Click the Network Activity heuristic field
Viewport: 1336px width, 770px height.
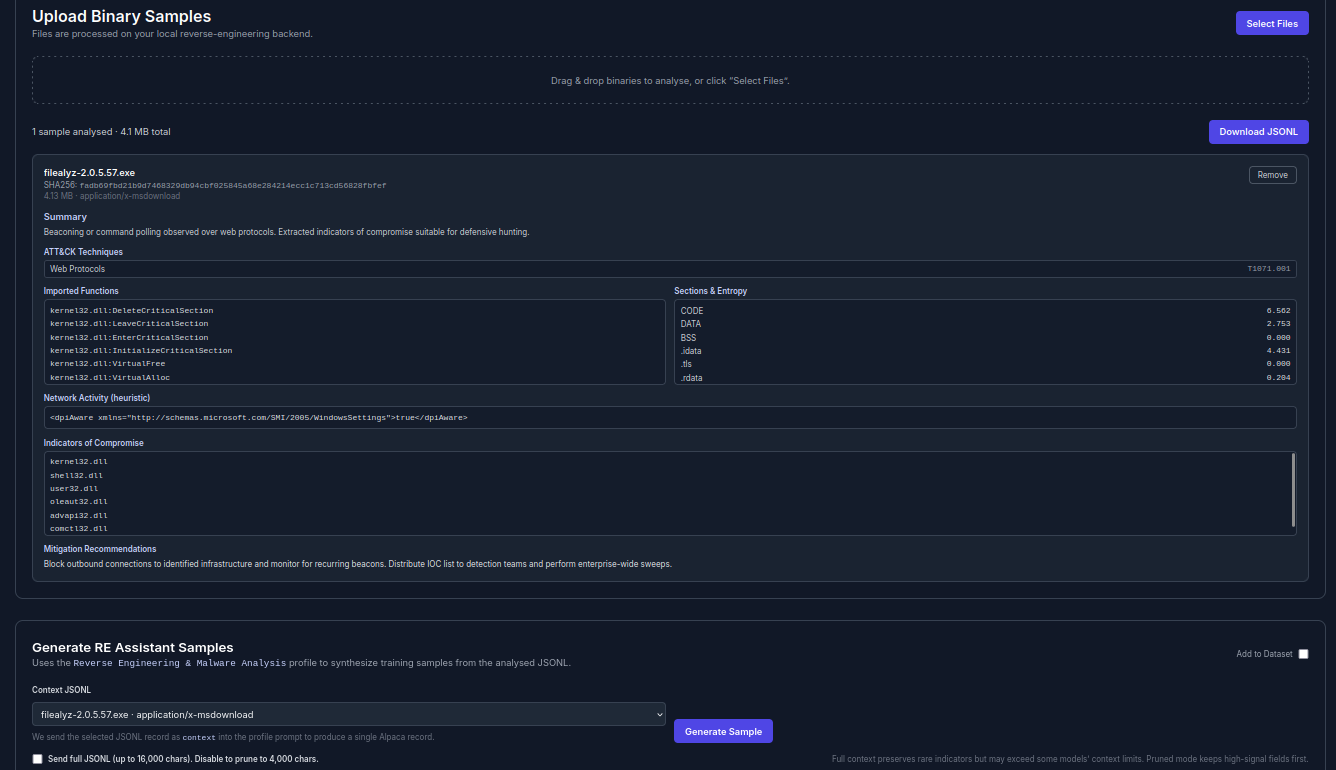pos(670,417)
